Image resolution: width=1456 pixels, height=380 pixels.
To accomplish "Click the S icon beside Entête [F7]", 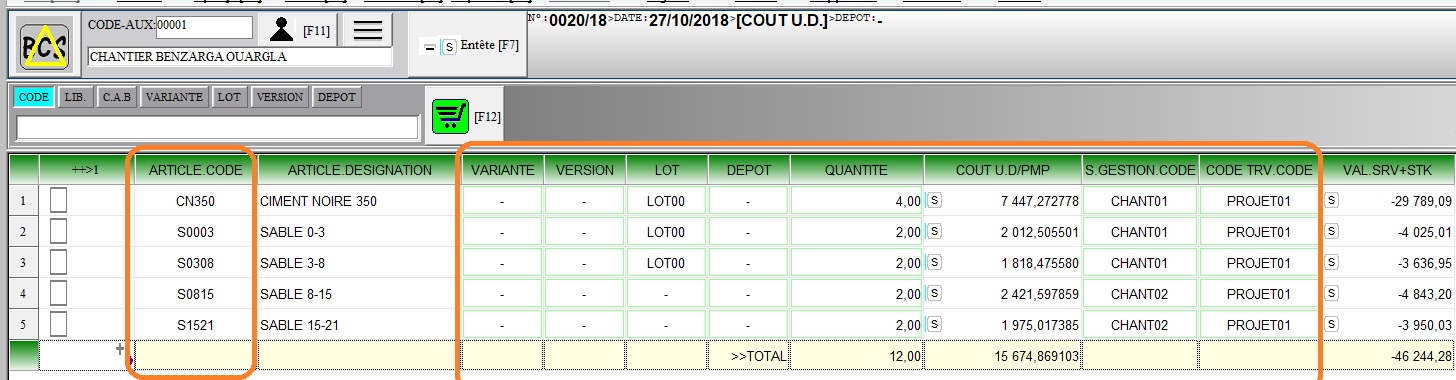I will click(x=449, y=47).
